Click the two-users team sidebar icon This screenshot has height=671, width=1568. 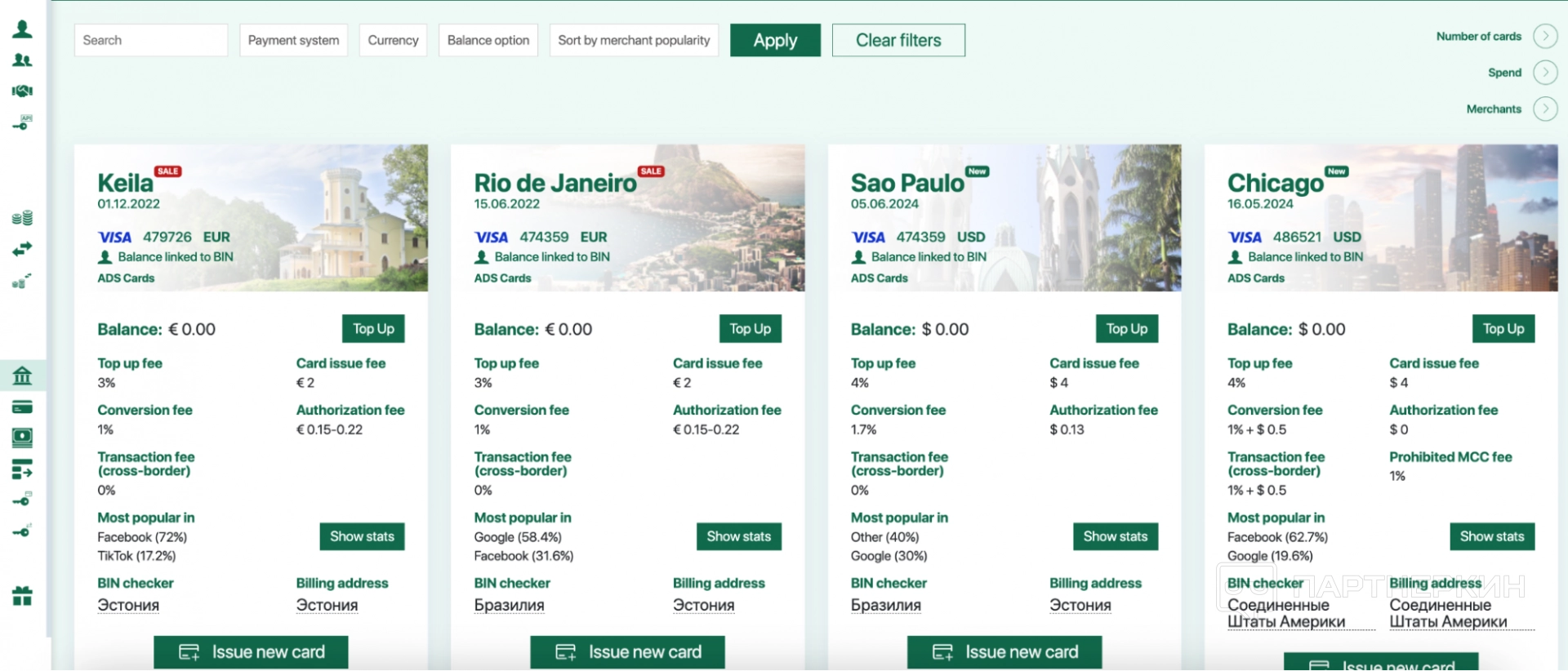pos(23,60)
